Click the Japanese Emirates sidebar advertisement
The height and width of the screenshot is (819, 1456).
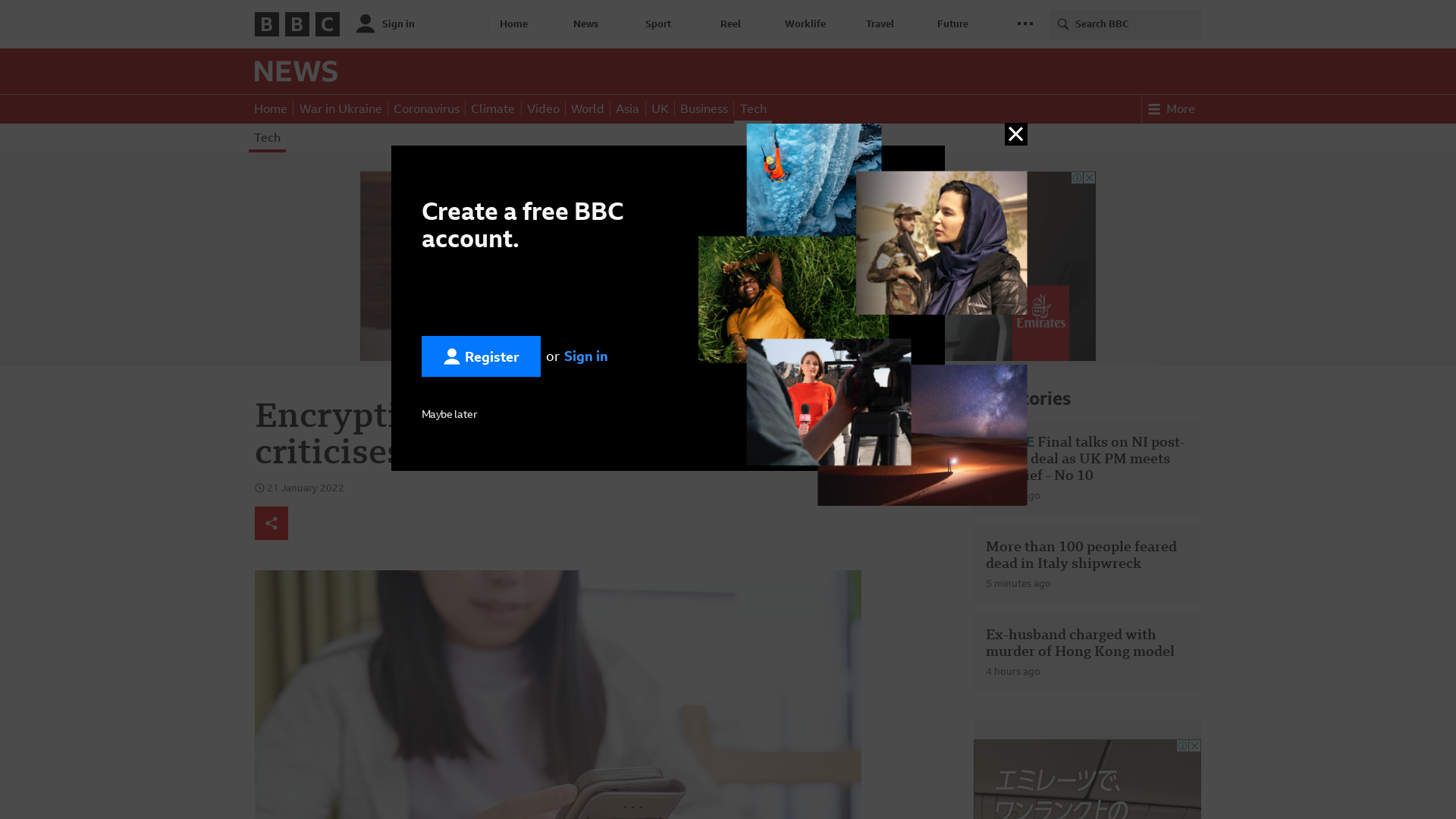point(1087,780)
